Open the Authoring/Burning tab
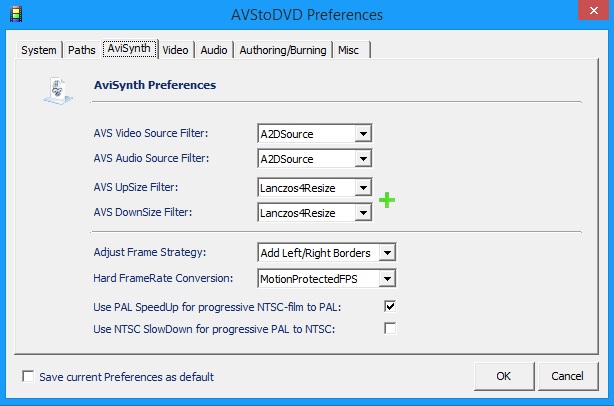 click(283, 50)
